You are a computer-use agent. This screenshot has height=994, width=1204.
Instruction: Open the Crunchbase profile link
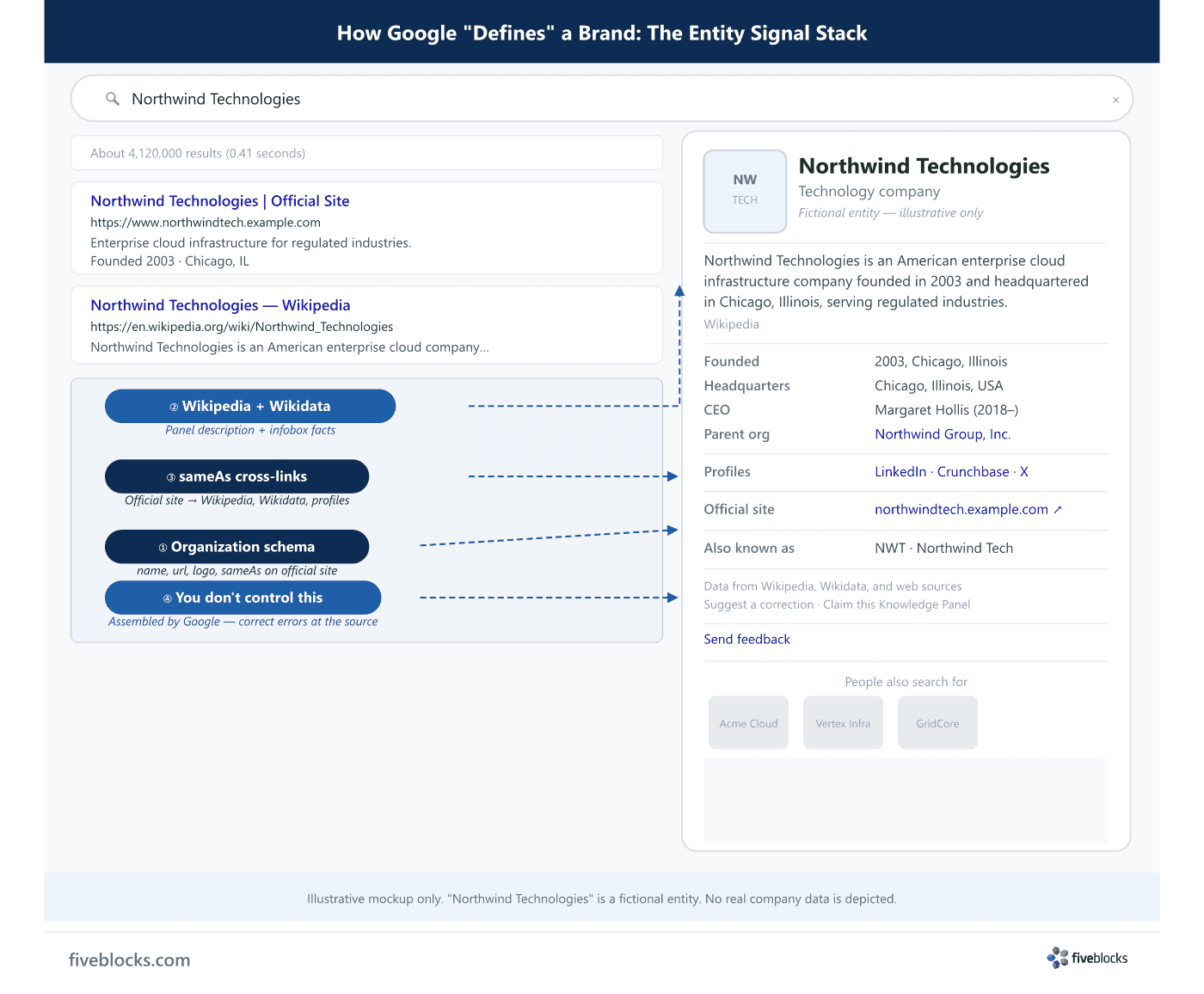point(973,472)
